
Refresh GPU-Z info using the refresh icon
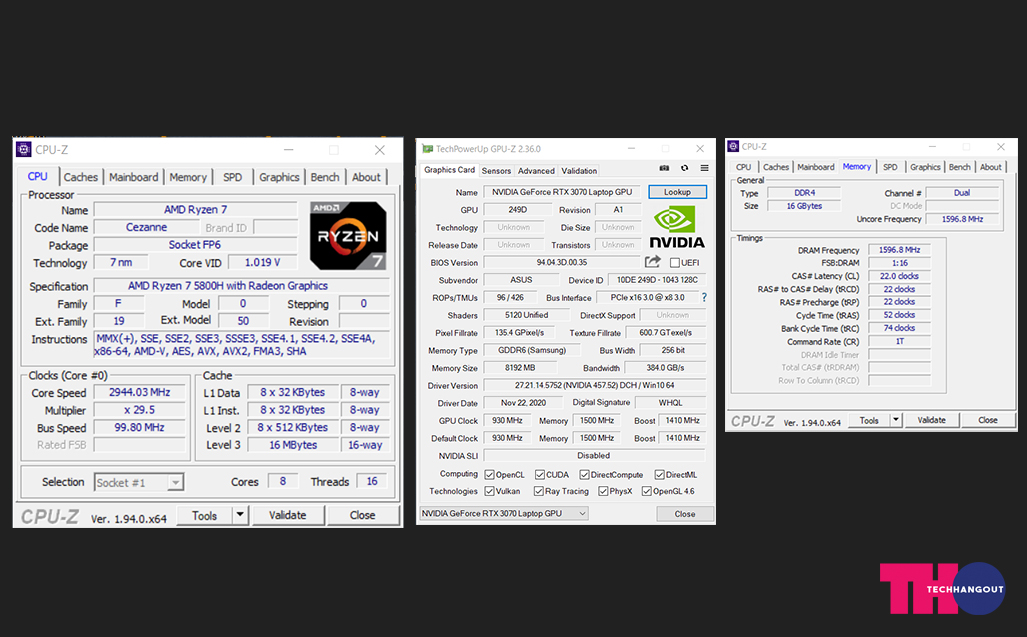[x=684, y=168]
